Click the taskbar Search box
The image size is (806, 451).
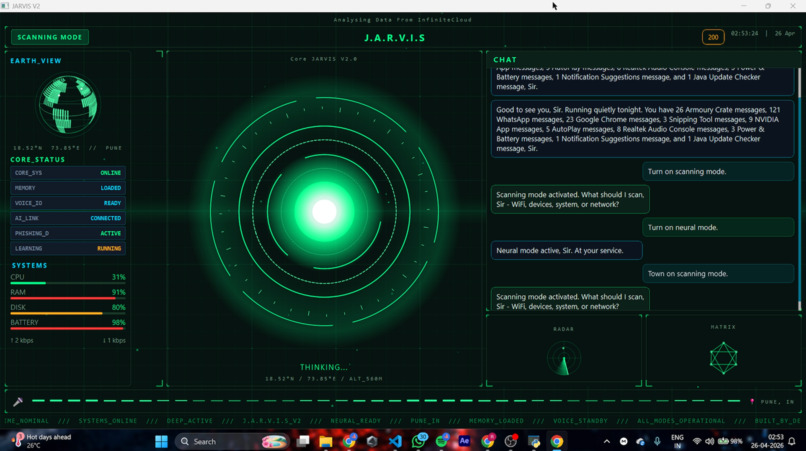coord(231,441)
